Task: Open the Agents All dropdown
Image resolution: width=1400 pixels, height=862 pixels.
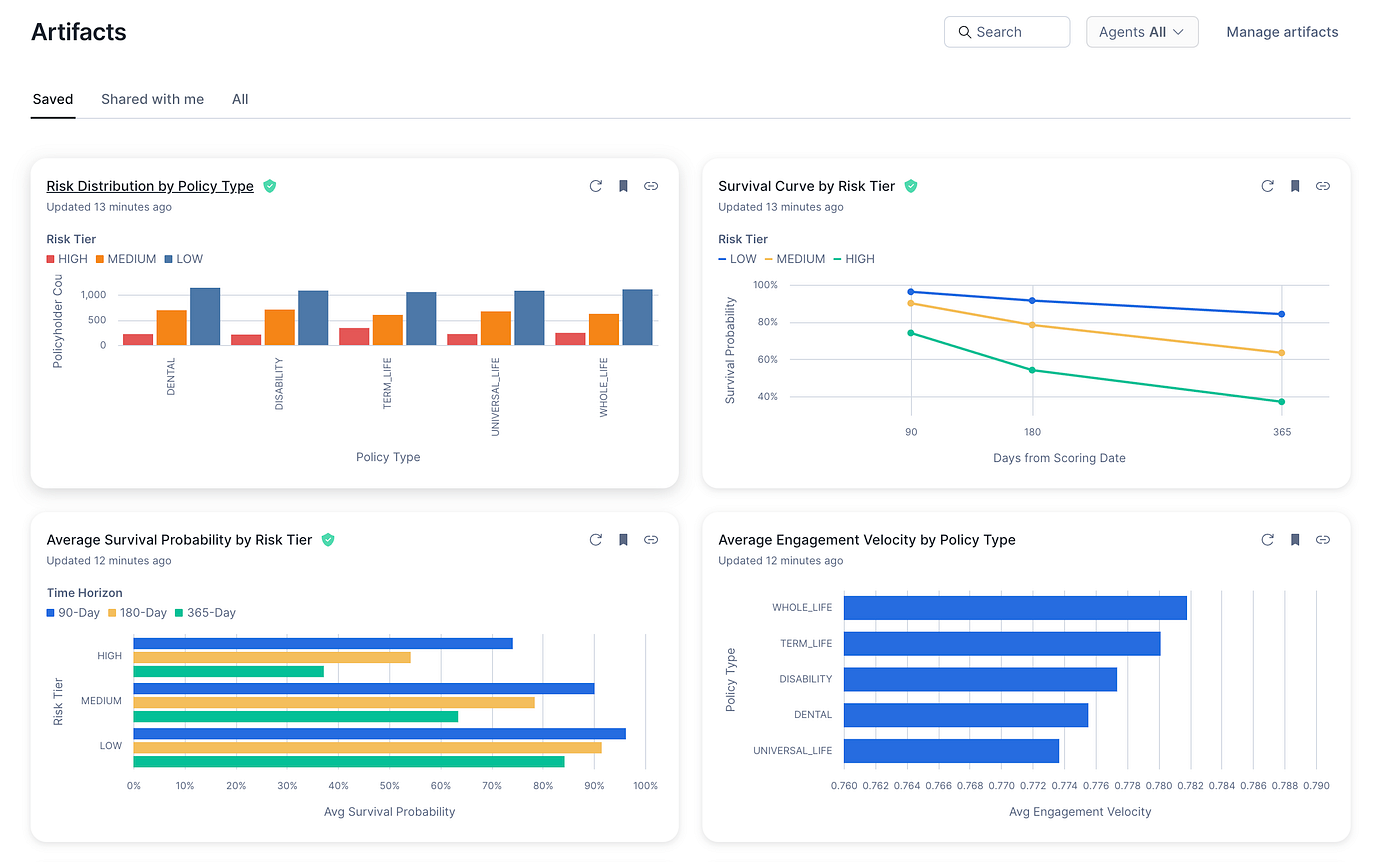Action: click(x=1142, y=32)
